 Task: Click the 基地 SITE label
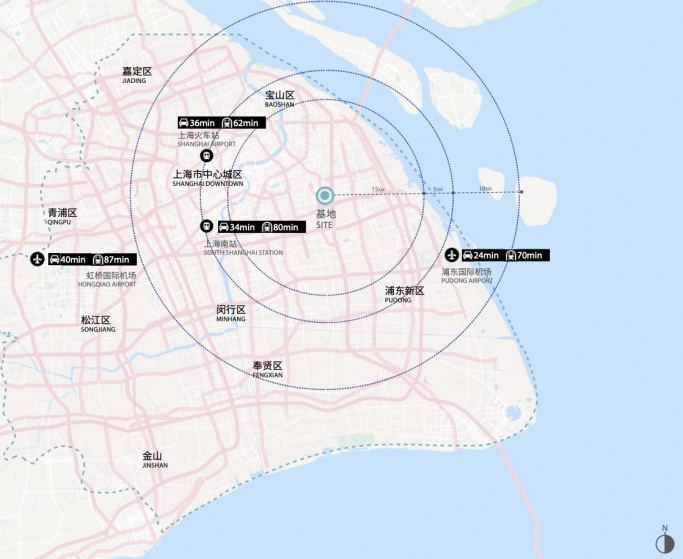click(x=325, y=219)
